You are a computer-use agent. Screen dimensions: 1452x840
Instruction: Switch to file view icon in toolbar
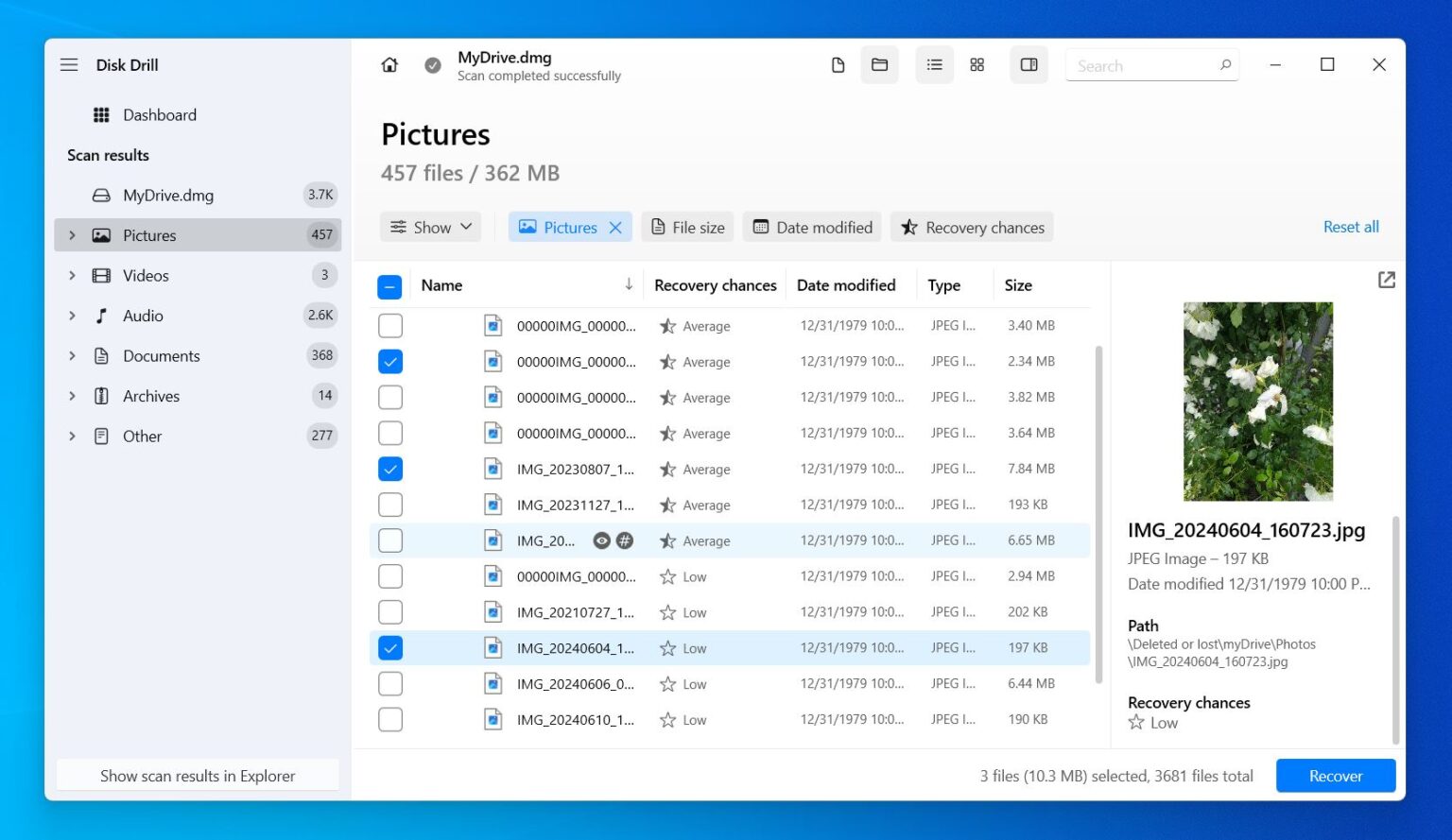tap(838, 65)
